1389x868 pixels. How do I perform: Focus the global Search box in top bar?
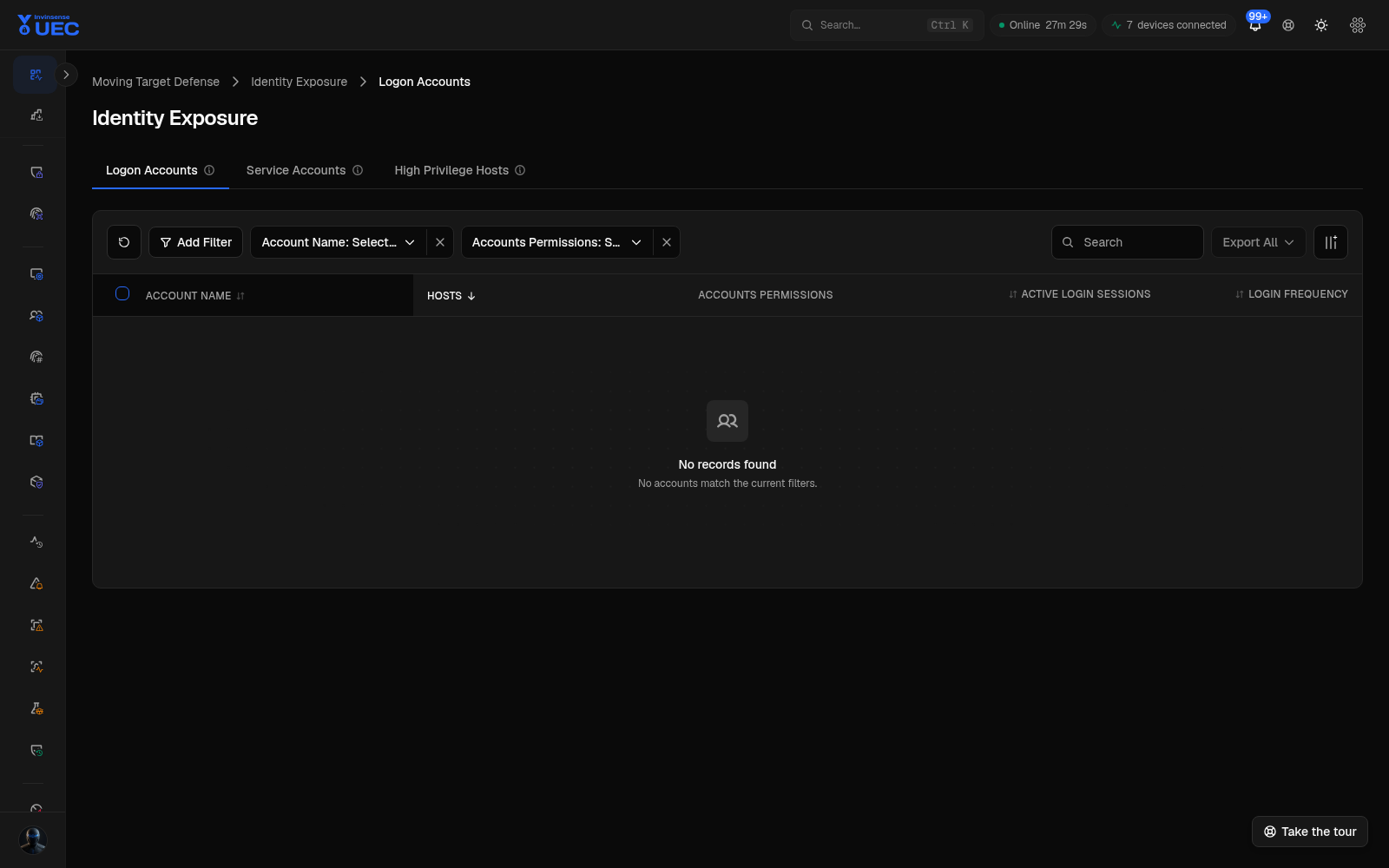[887, 25]
